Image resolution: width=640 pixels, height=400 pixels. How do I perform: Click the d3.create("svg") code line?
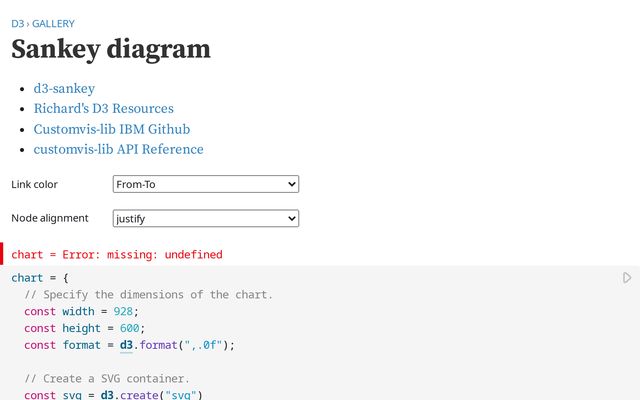[113, 395]
